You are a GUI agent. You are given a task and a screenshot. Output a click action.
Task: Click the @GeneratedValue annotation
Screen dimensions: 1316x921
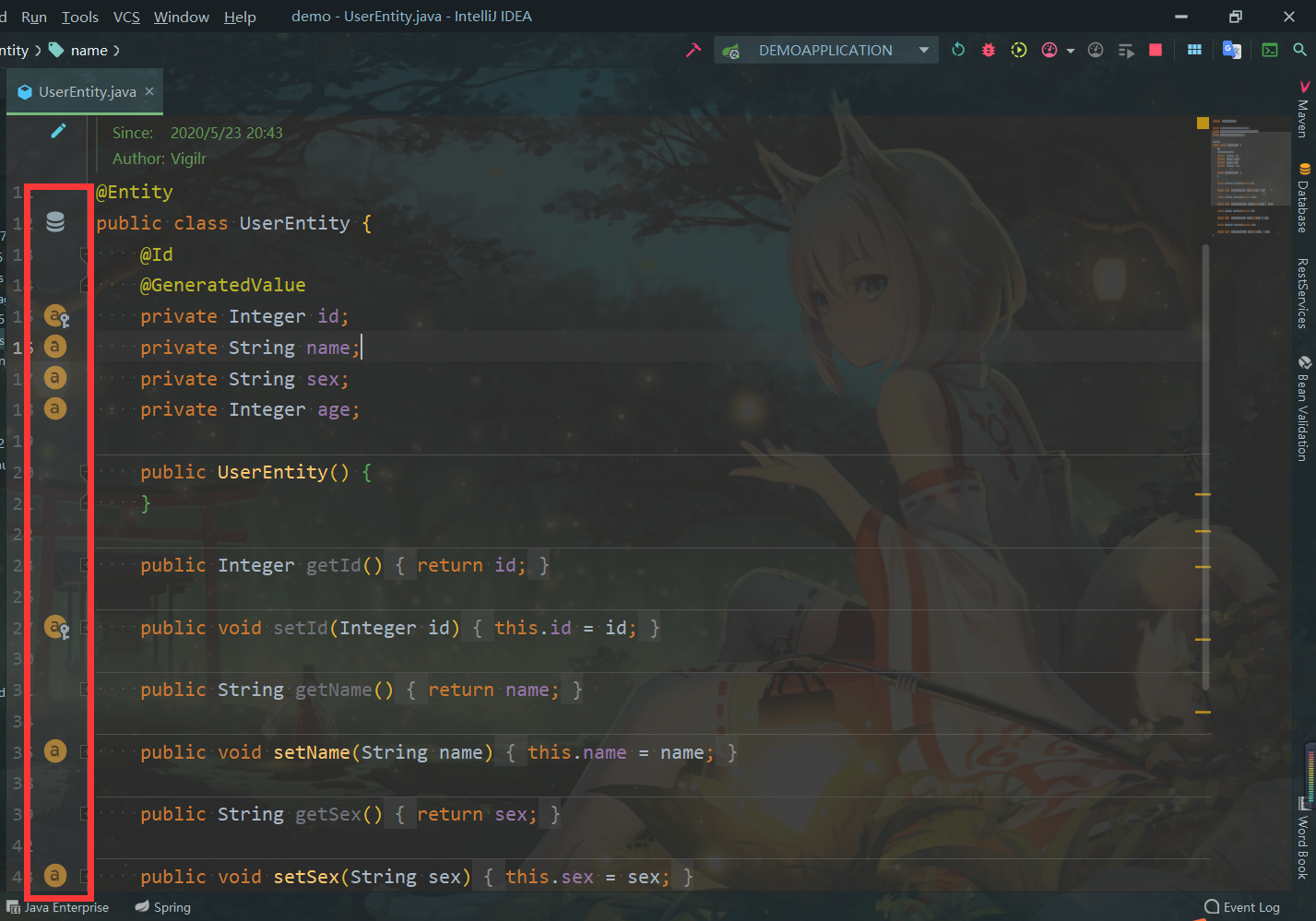[223, 285]
